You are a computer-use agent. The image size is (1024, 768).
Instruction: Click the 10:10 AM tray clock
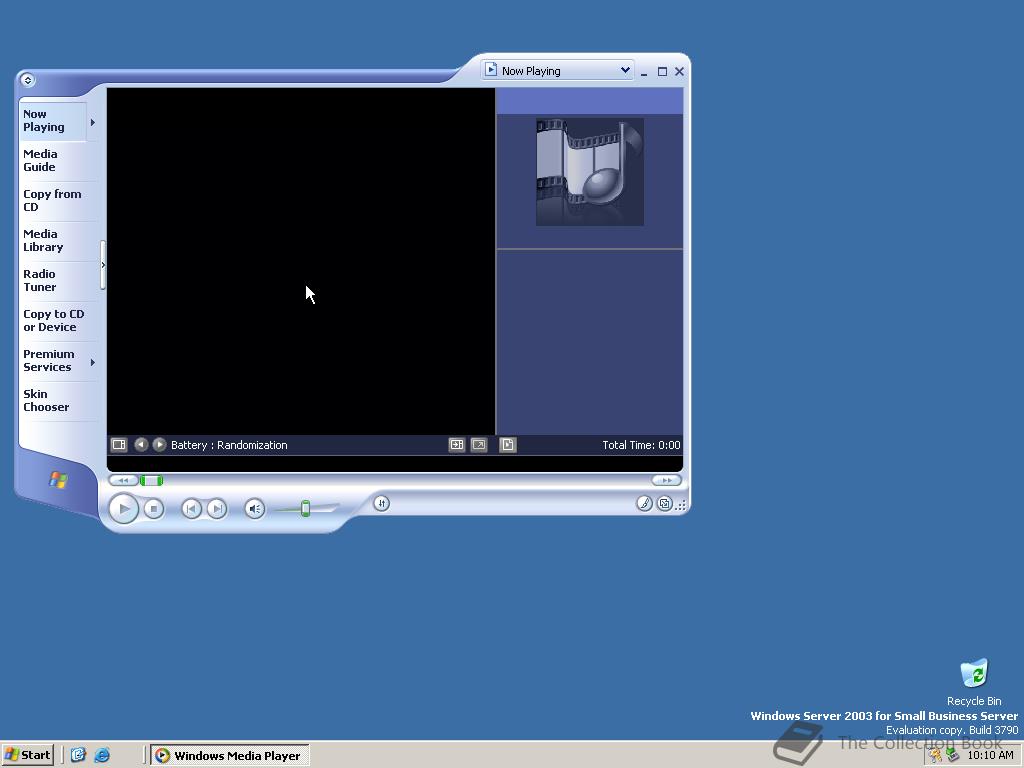coord(990,756)
